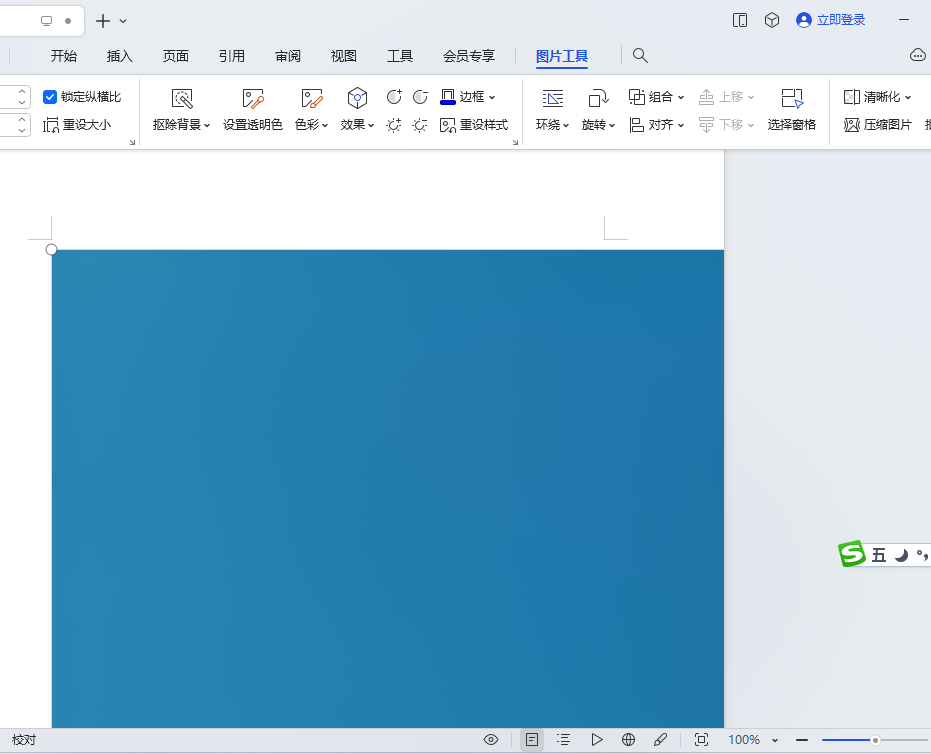Open the zoom percentage 100% dropdown
Screen dimensions: 931x754
point(775,740)
